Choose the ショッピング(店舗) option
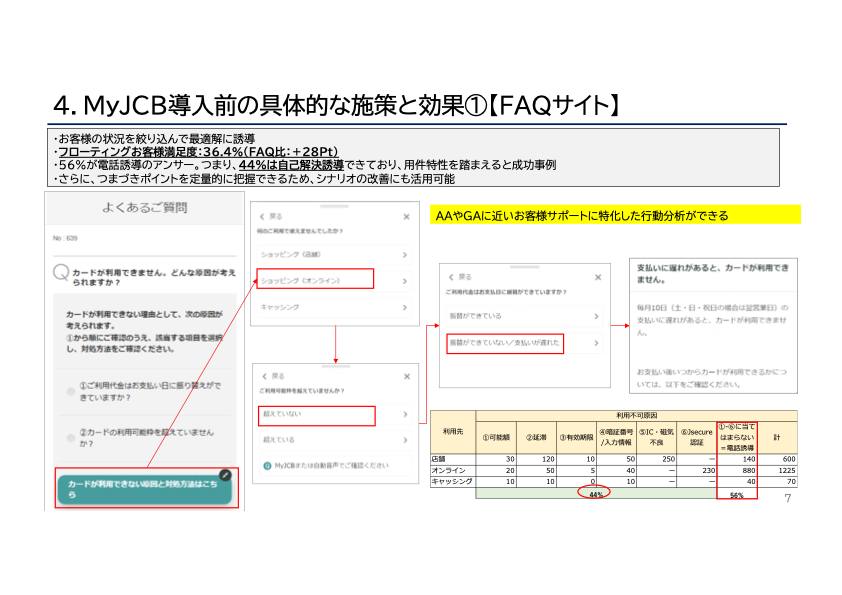Viewport: 842px width, 595px height. (334, 255)
